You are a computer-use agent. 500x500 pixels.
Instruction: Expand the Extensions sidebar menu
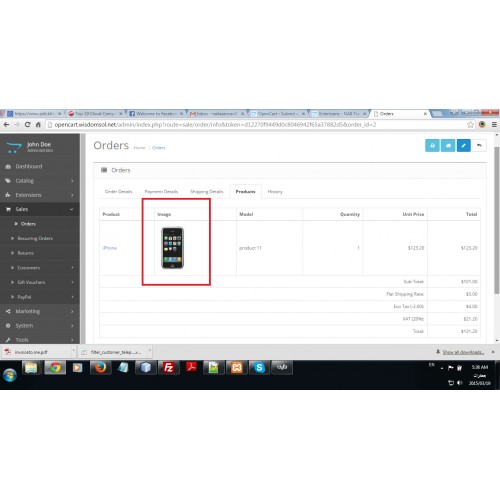tap(40, 195)
